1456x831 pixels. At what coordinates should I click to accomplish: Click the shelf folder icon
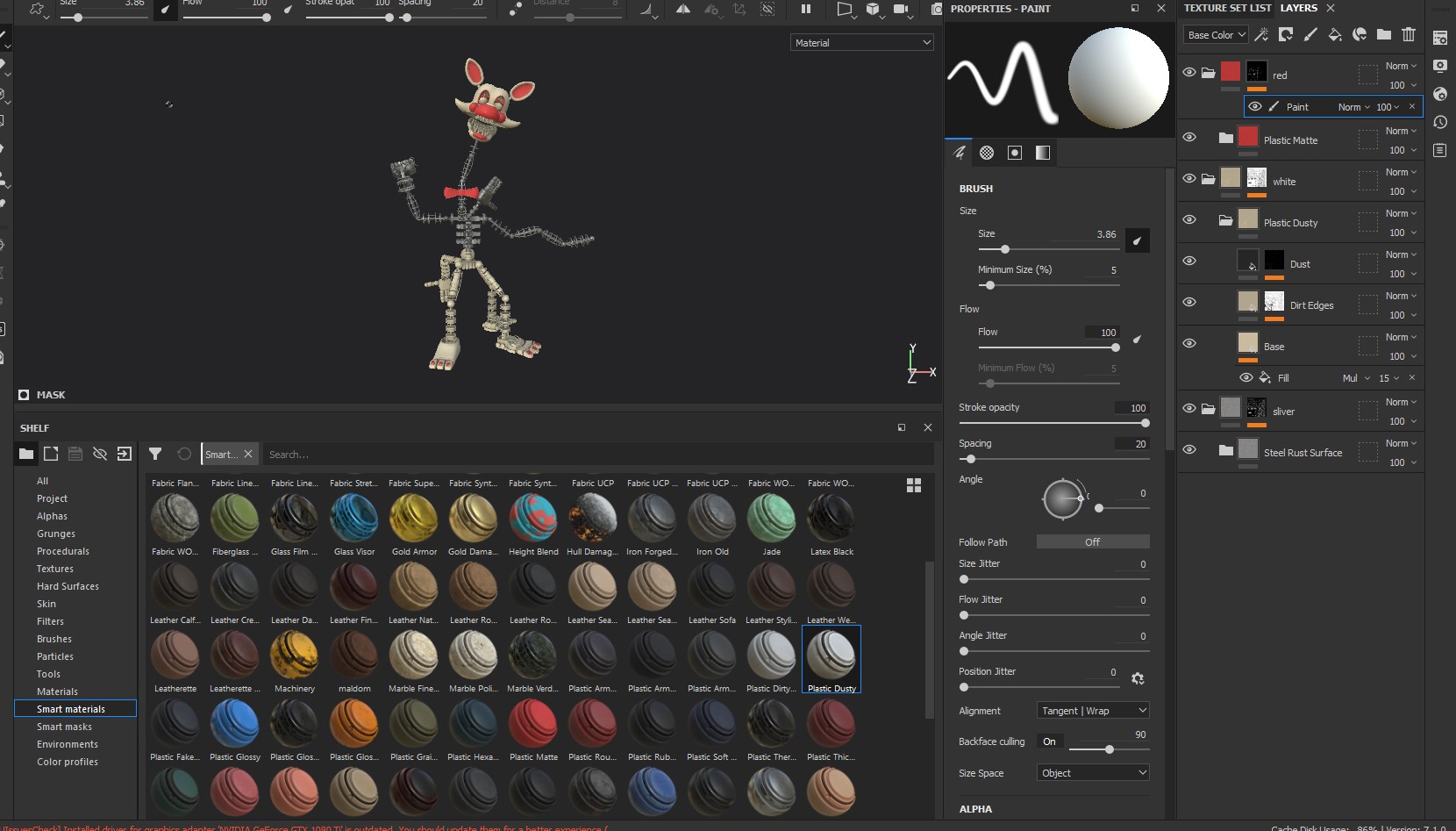(x=26, y=454)
